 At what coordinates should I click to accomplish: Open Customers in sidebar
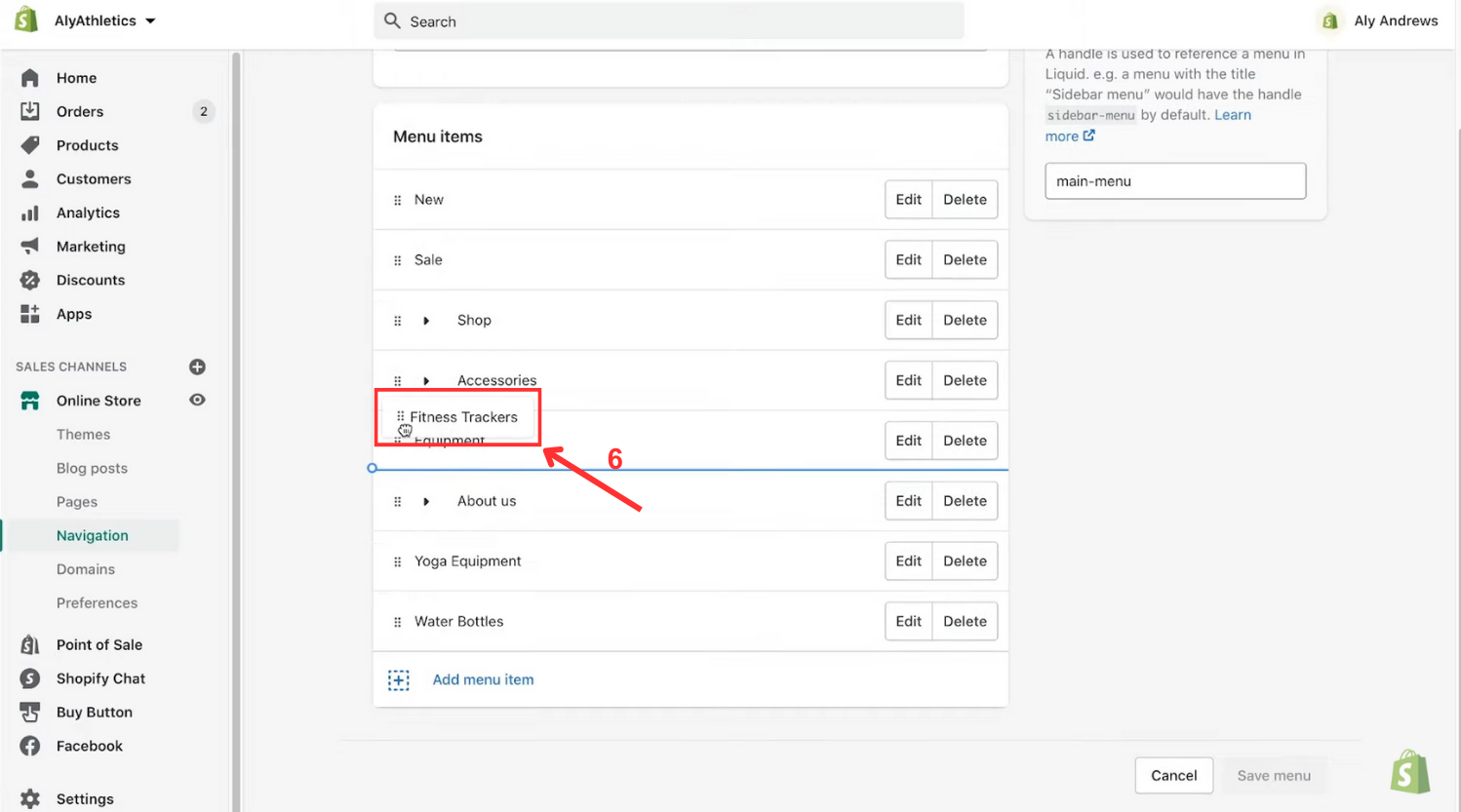coord(94,179)
